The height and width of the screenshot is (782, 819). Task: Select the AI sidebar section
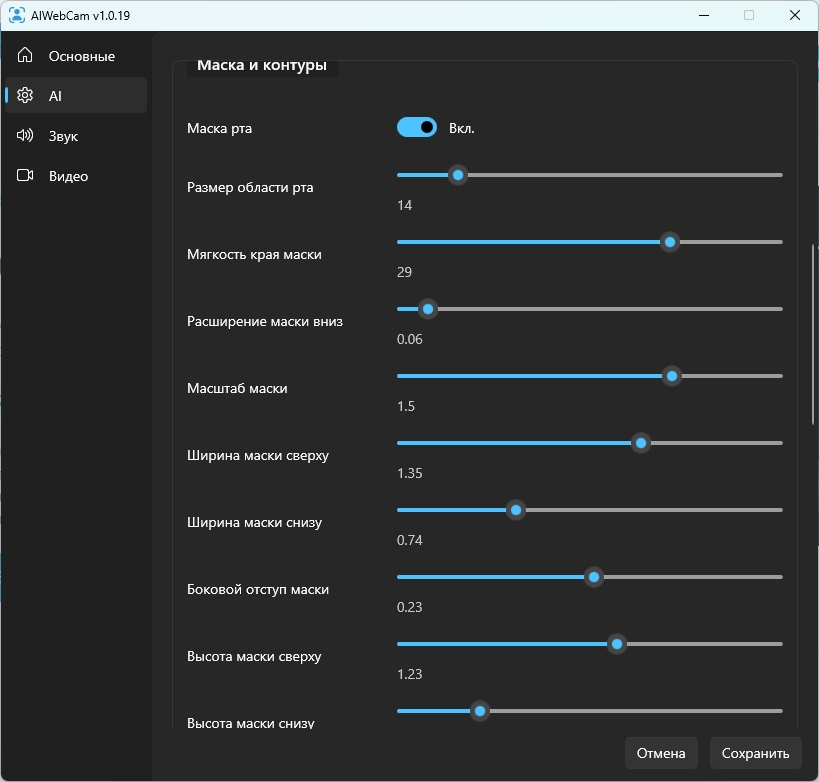click(x=76, y=95)
